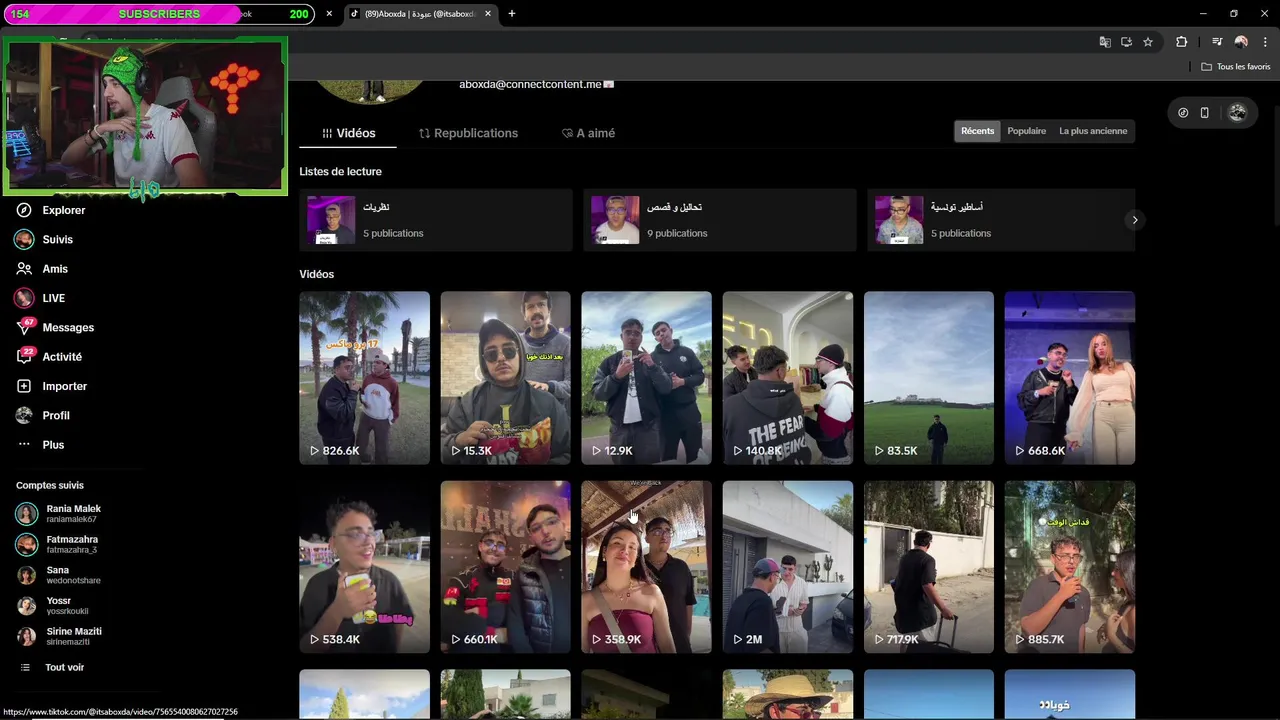Open the video with 717.9K views
Image resolution: width=1280 pixels, height=720 pixels.
[928, 567]
